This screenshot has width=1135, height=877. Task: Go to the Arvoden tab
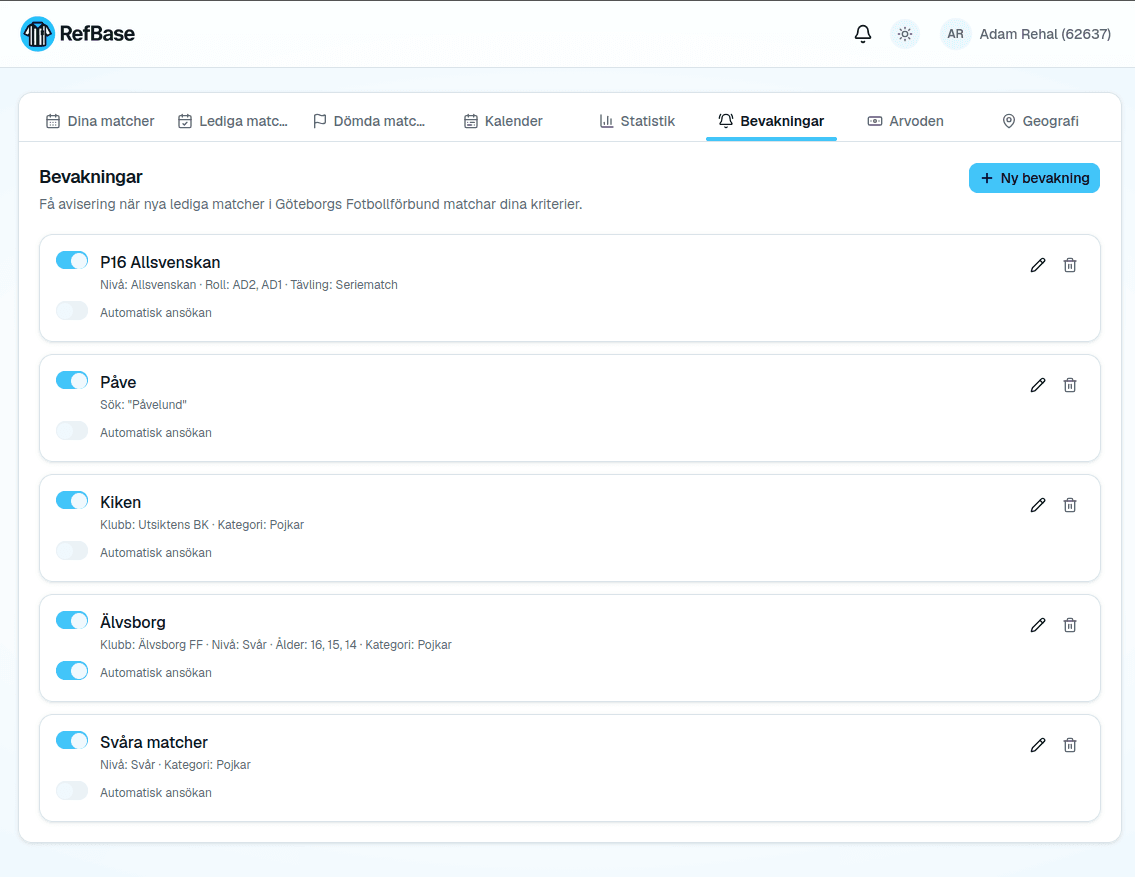pyautogui.click(x=906, y=121)
